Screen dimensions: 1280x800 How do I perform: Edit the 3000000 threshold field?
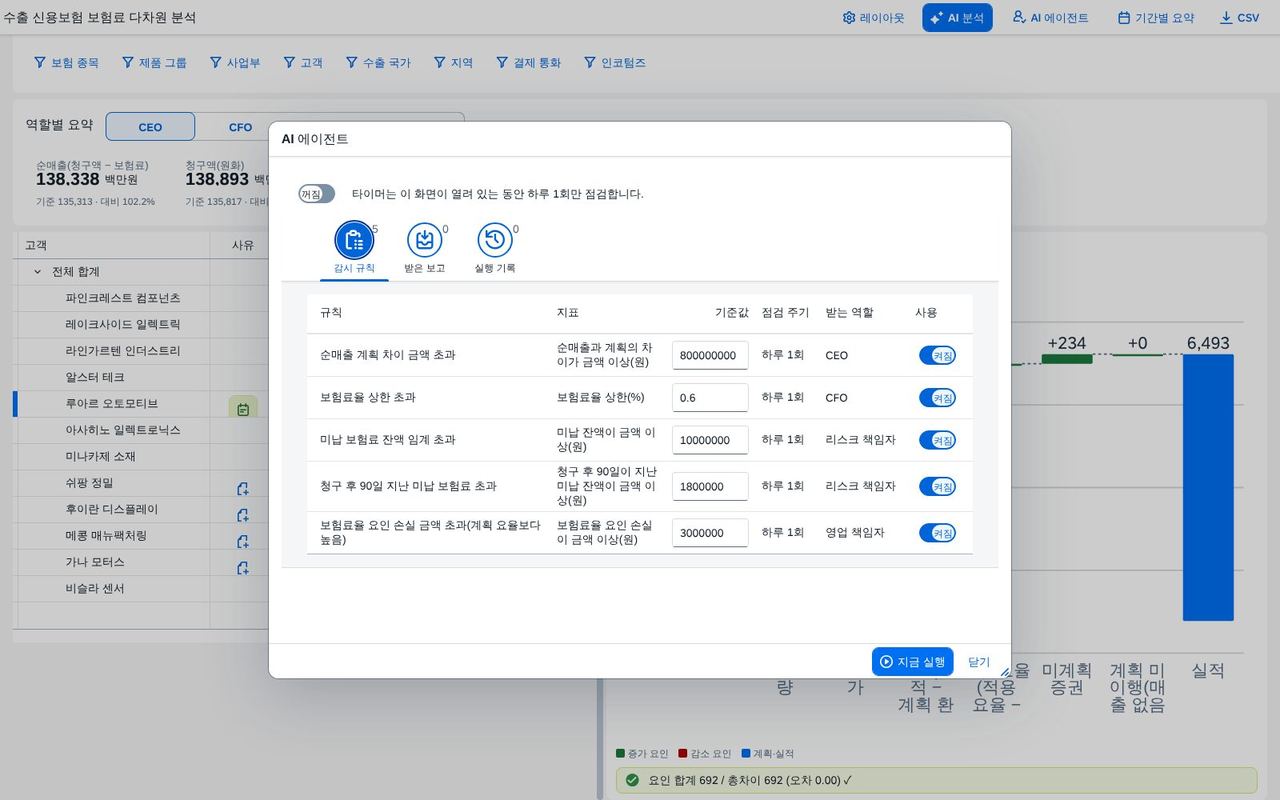[x=710, y=533]
